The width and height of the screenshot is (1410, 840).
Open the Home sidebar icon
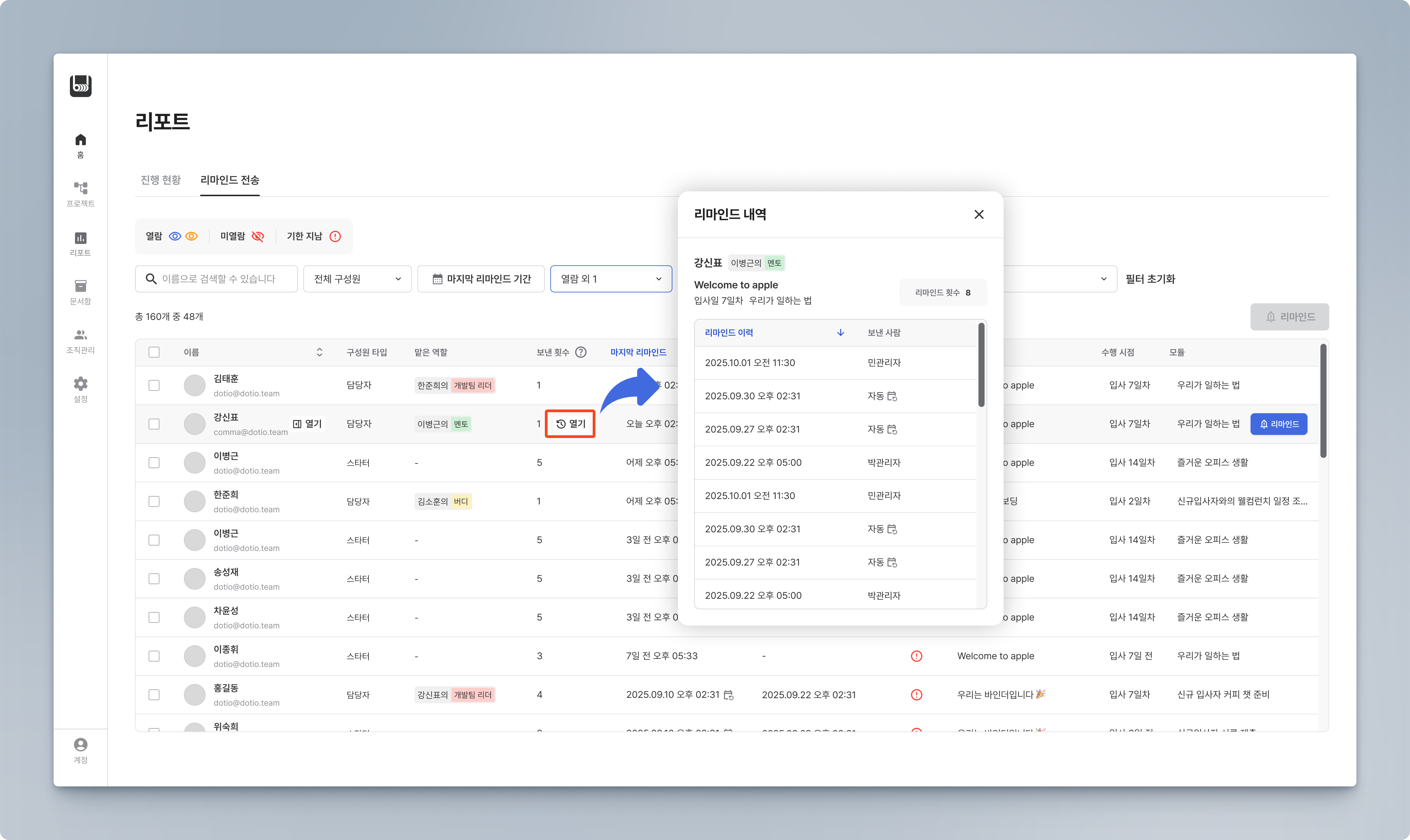(80, 140)
